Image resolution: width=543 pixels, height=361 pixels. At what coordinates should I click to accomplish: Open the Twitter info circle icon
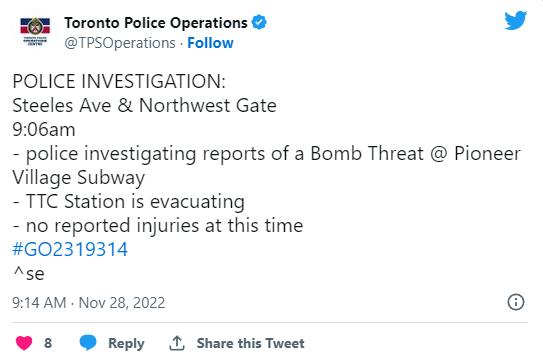tap(516, 302)
